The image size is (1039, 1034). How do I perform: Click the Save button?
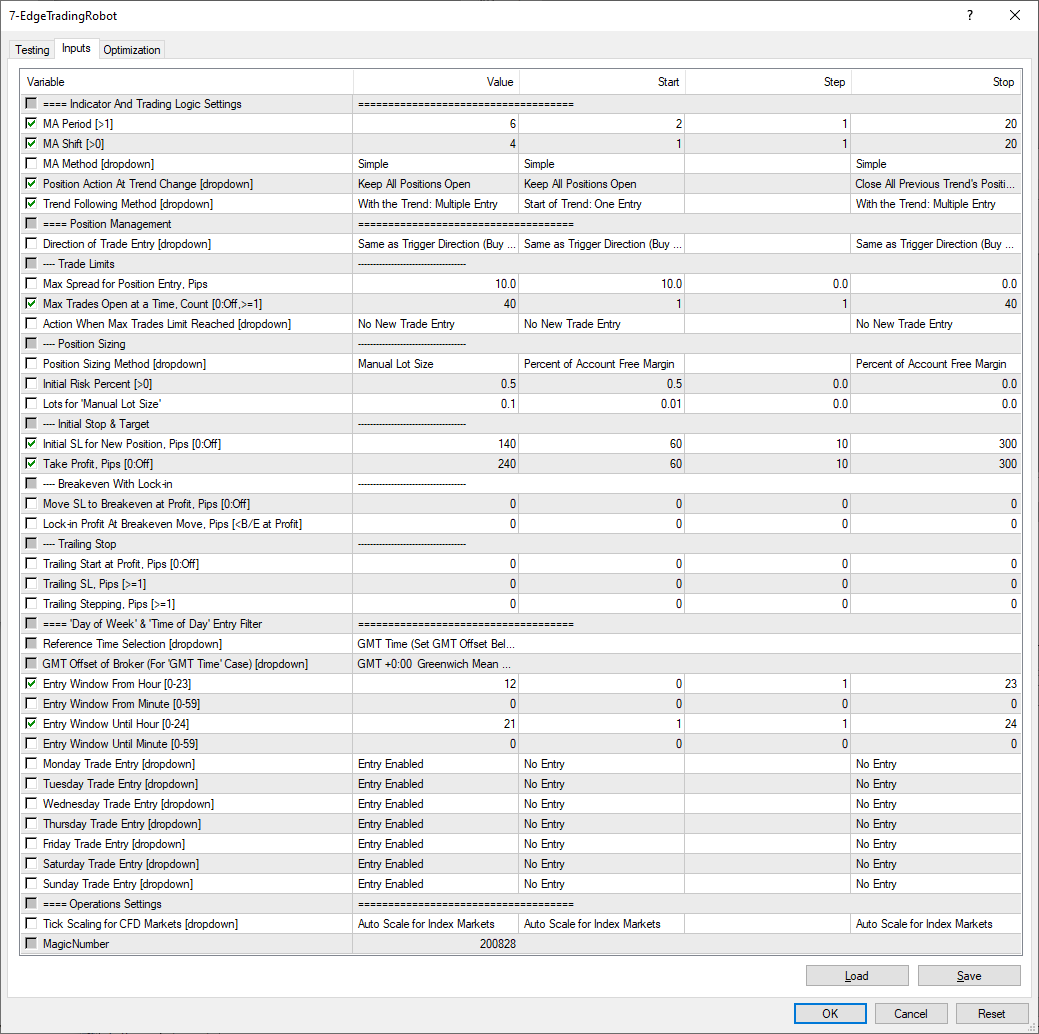(x=968, y=976)
